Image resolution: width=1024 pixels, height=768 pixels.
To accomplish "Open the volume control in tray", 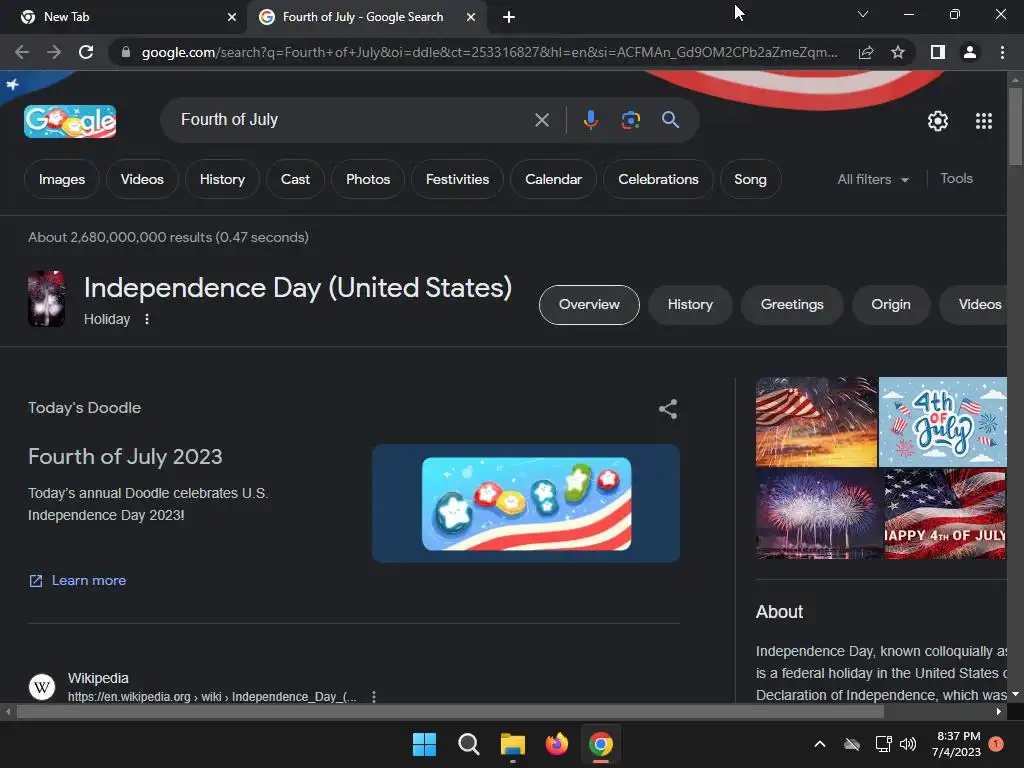I will click(x=908, y=744).
